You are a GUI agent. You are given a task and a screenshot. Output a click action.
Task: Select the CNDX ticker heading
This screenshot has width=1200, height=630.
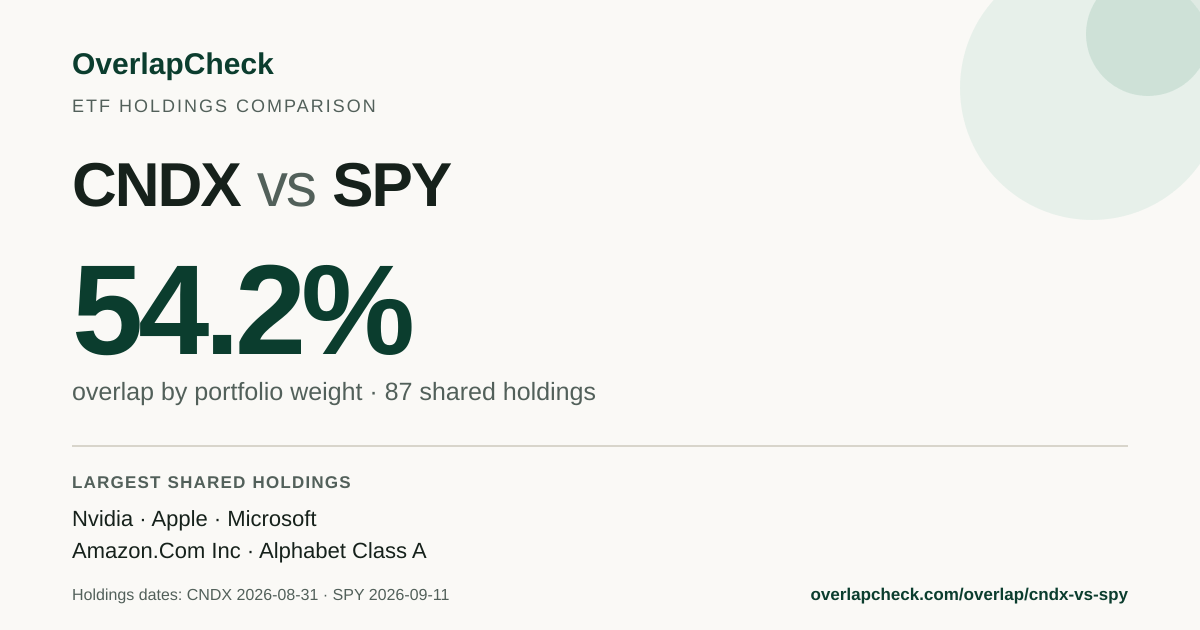[156, 186]
